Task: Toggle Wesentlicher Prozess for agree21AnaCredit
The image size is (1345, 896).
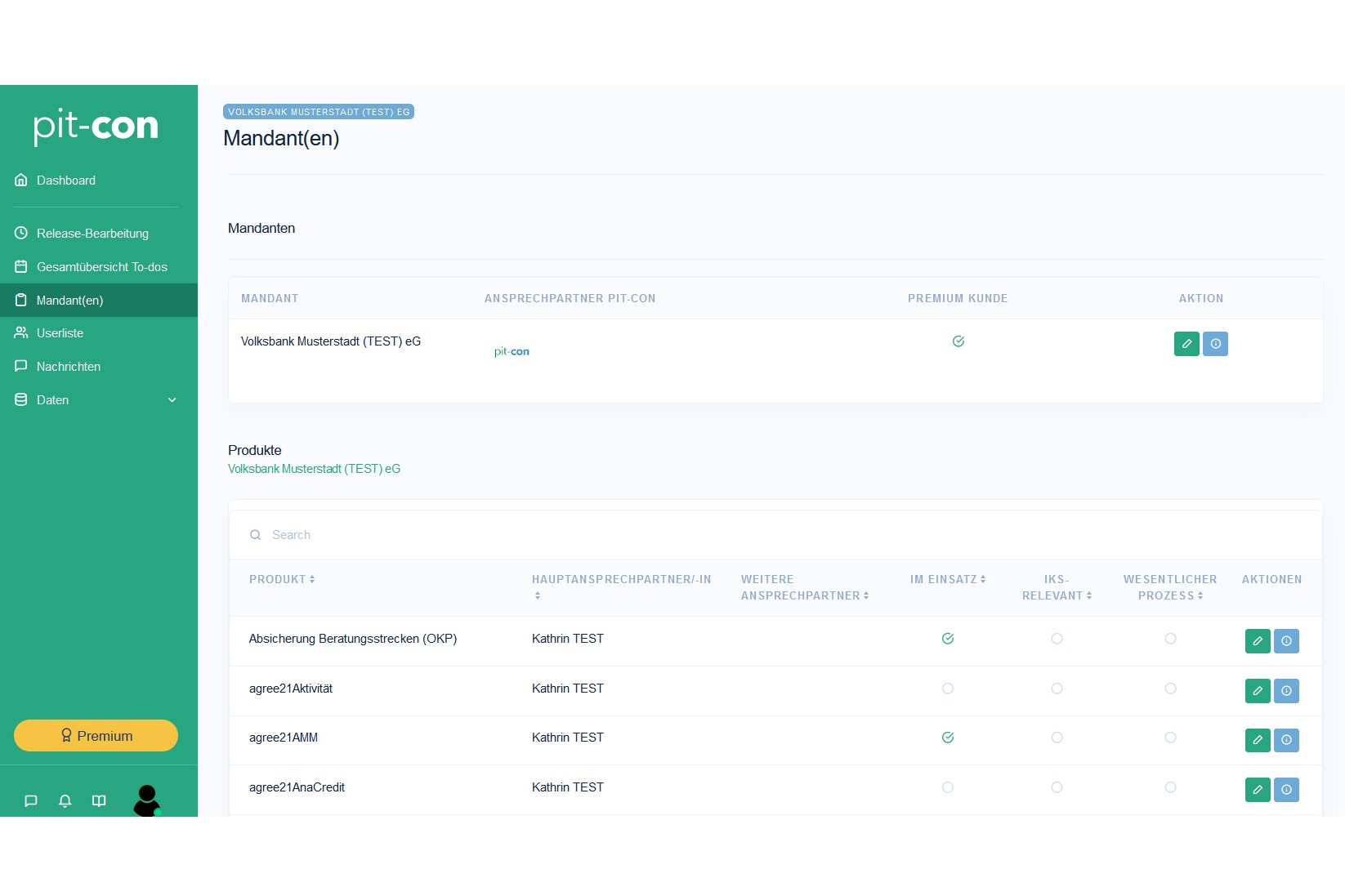Action: (1170, 787)
